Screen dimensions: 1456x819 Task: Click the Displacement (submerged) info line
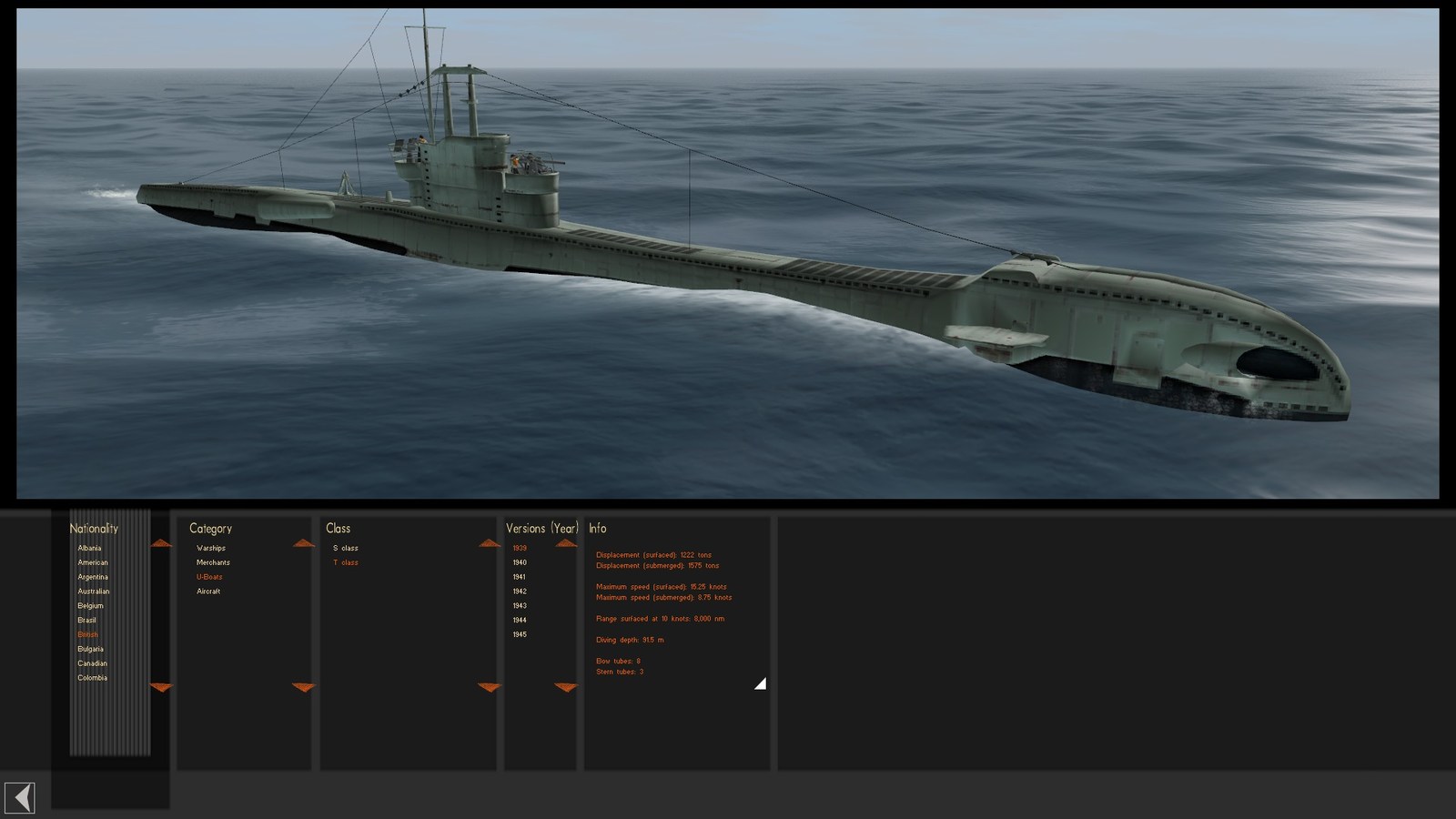point(657,566)
